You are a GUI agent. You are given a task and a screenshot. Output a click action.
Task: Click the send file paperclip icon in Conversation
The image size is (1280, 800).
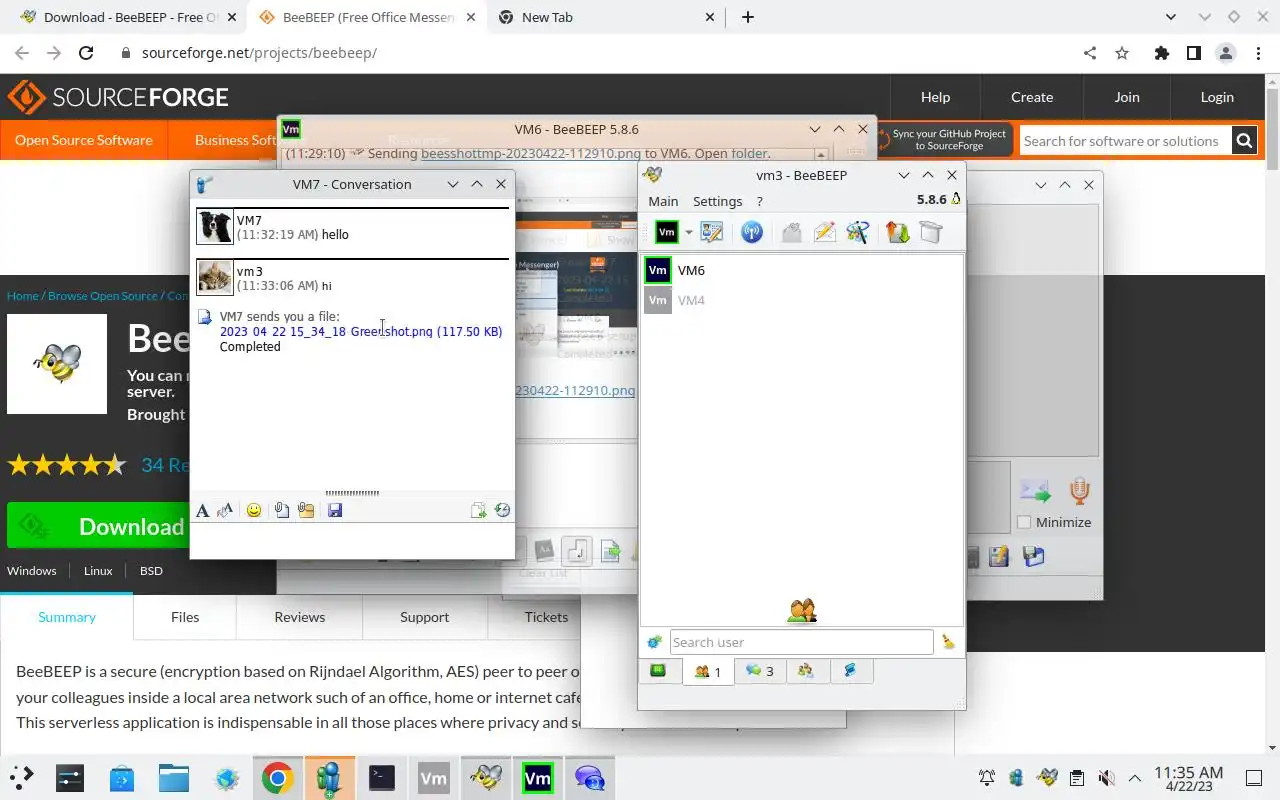point(282,510)
